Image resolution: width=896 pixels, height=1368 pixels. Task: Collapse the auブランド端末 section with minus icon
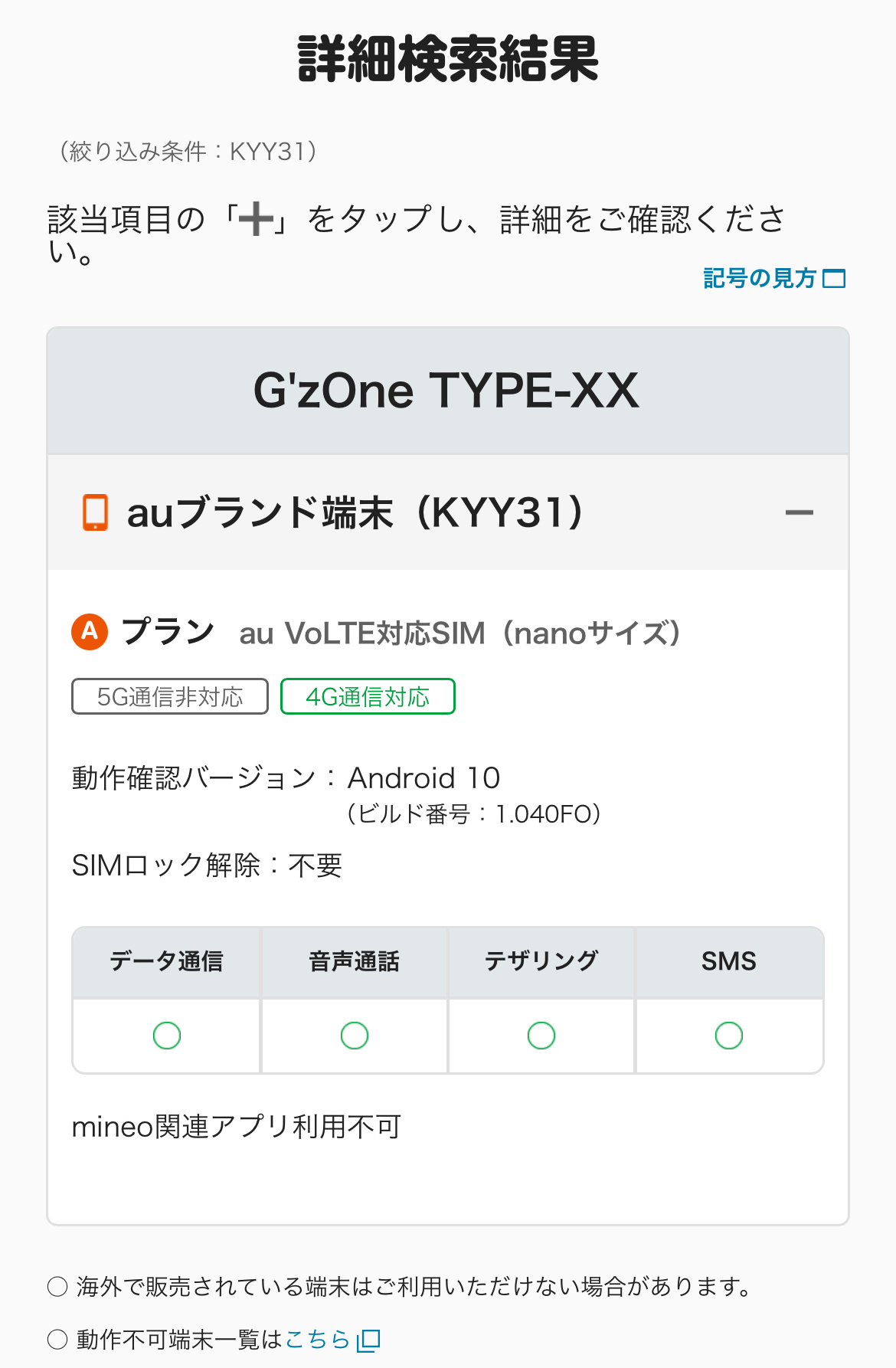(799, 512)
